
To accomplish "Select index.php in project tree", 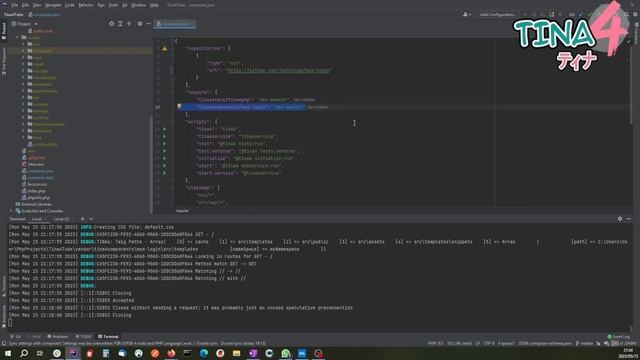I will point(36,191).
